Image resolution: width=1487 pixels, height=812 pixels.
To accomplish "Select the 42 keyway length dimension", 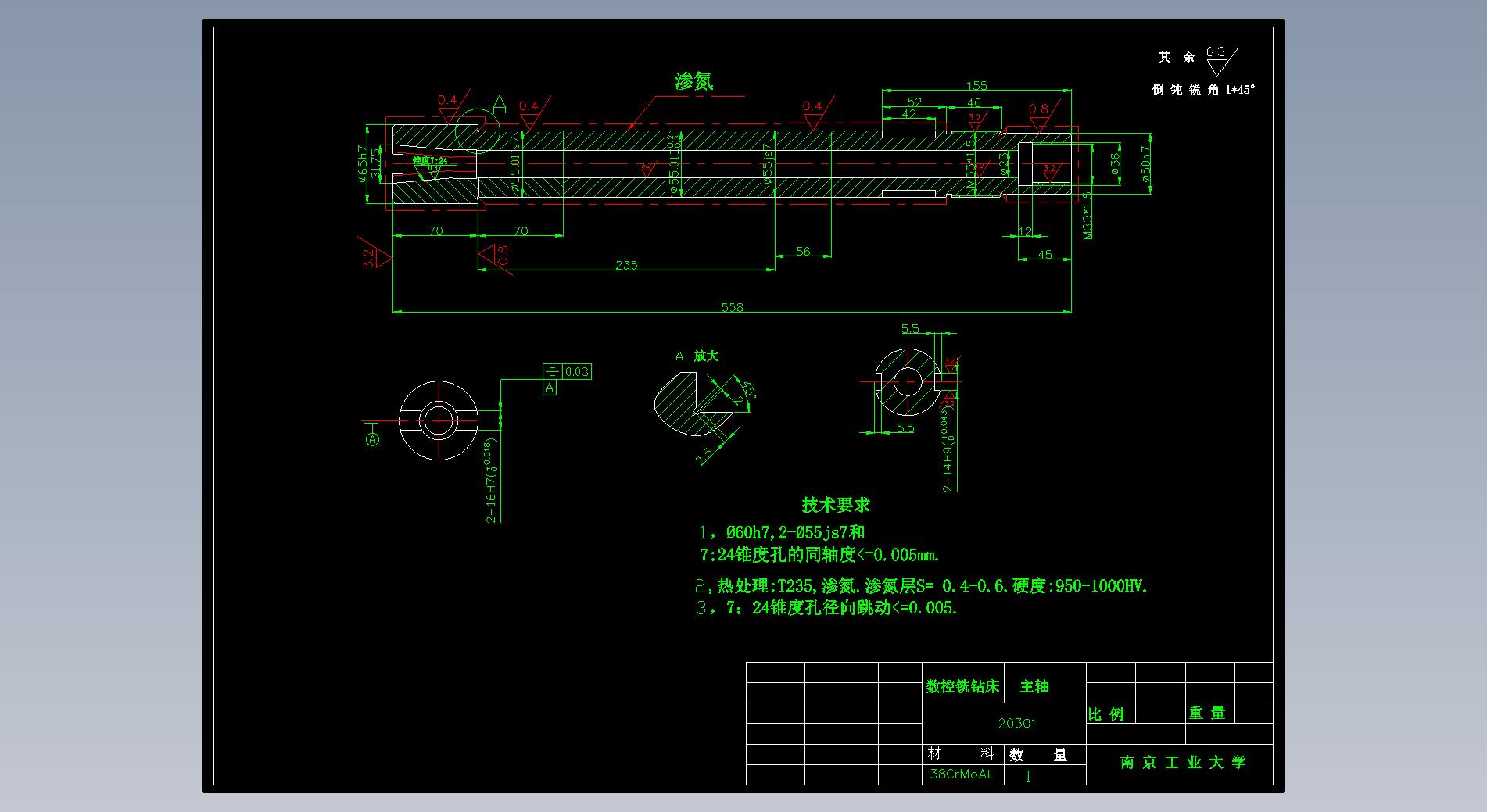I will [908, 114].
